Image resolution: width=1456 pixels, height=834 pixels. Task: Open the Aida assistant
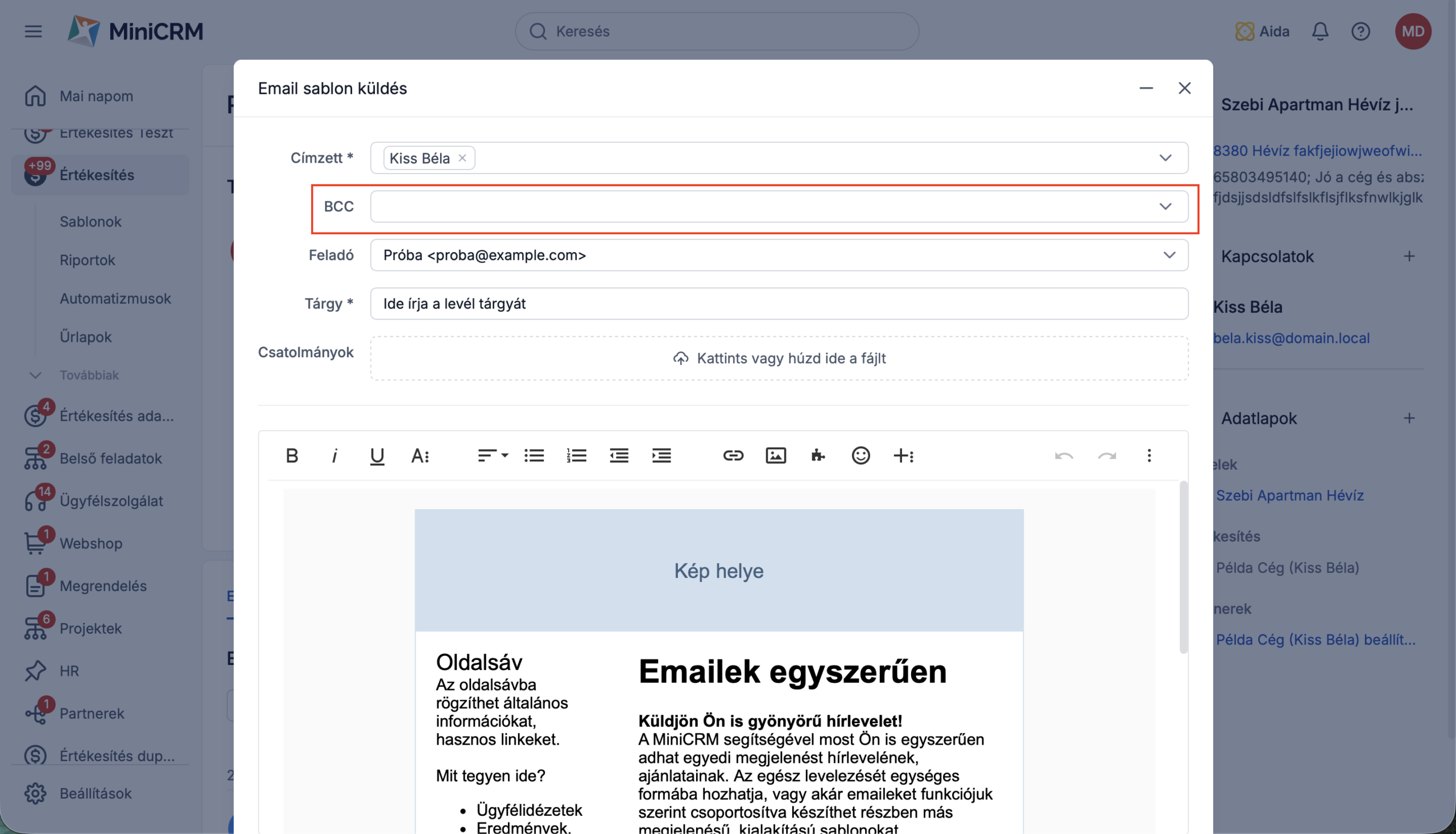1263,31
